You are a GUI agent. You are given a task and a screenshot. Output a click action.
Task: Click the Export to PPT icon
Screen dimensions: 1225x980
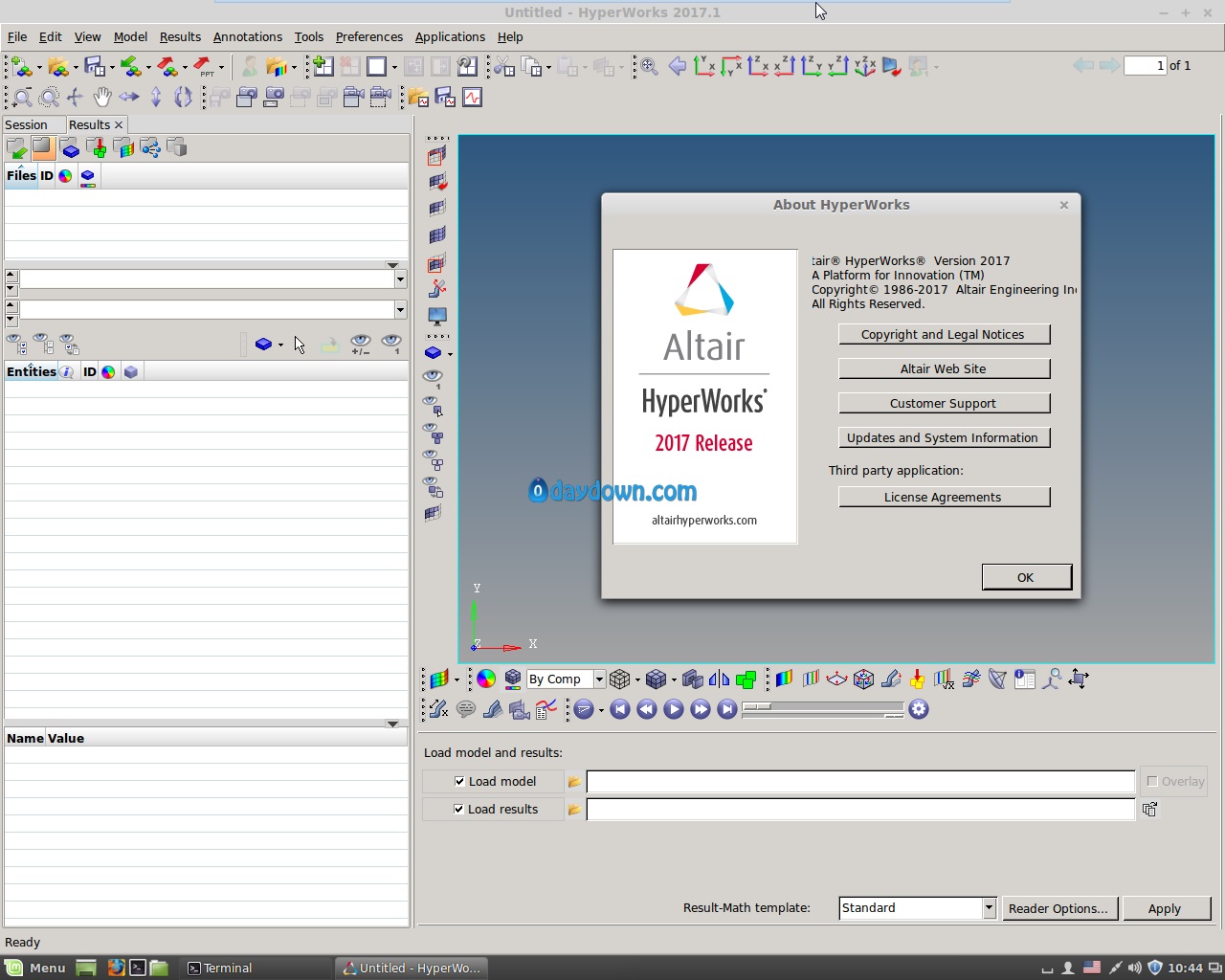tap(204, 66)
